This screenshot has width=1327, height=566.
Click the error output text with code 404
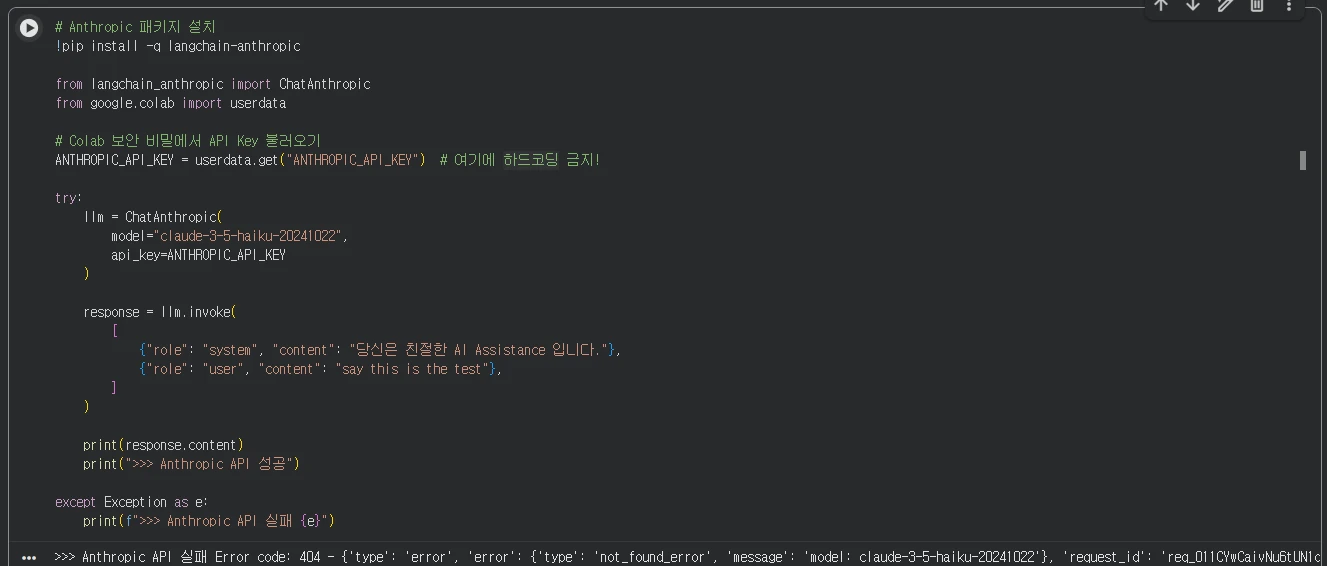[688, 557]
